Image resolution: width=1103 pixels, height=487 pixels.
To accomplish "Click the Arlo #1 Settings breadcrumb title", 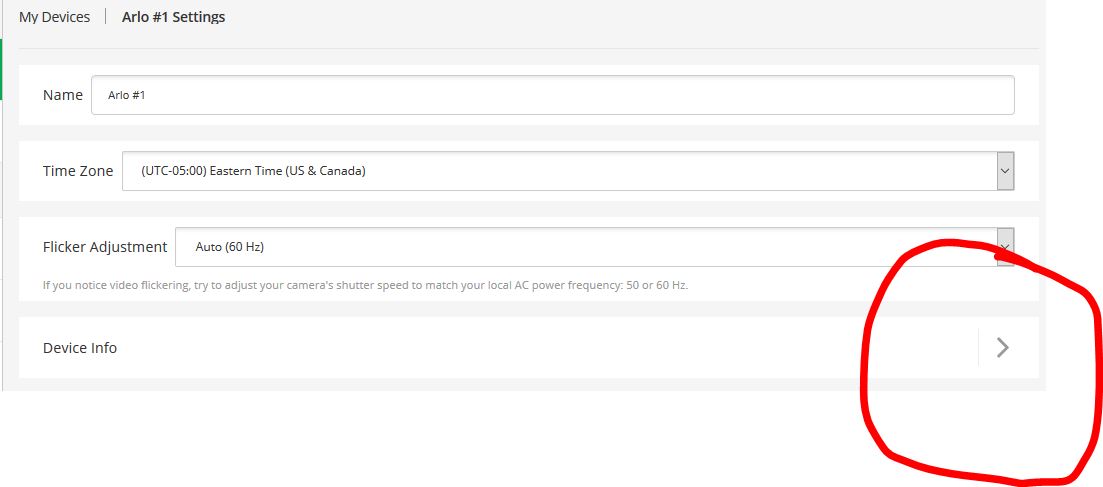I will [174, 17].
